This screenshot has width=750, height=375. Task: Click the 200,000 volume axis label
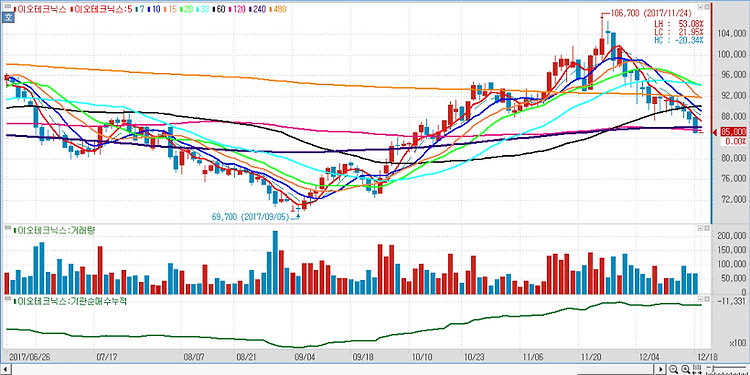pos(732,236)
